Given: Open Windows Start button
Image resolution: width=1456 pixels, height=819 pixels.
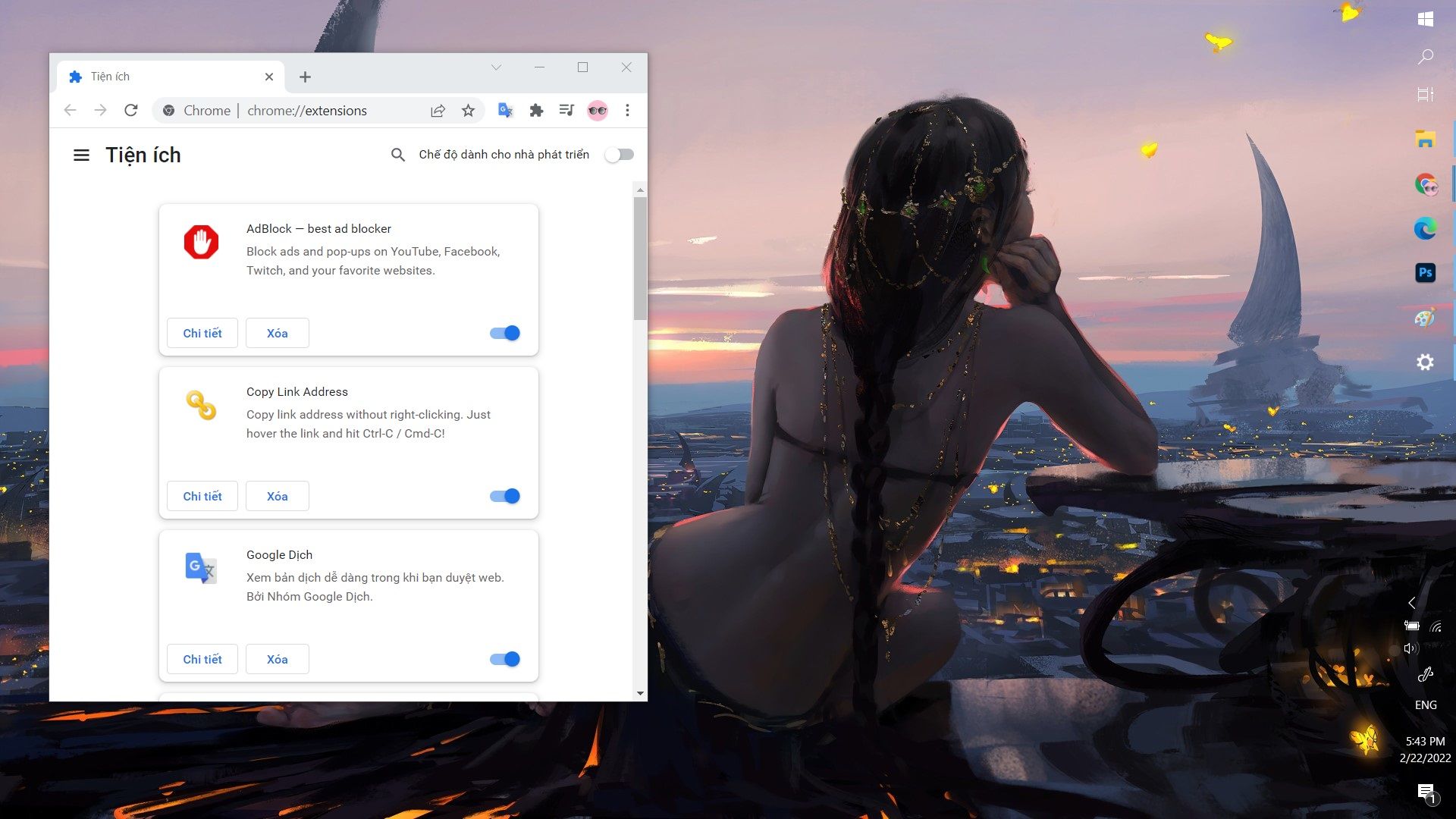Looking at the screenshot, I should tap(1426, 19).
